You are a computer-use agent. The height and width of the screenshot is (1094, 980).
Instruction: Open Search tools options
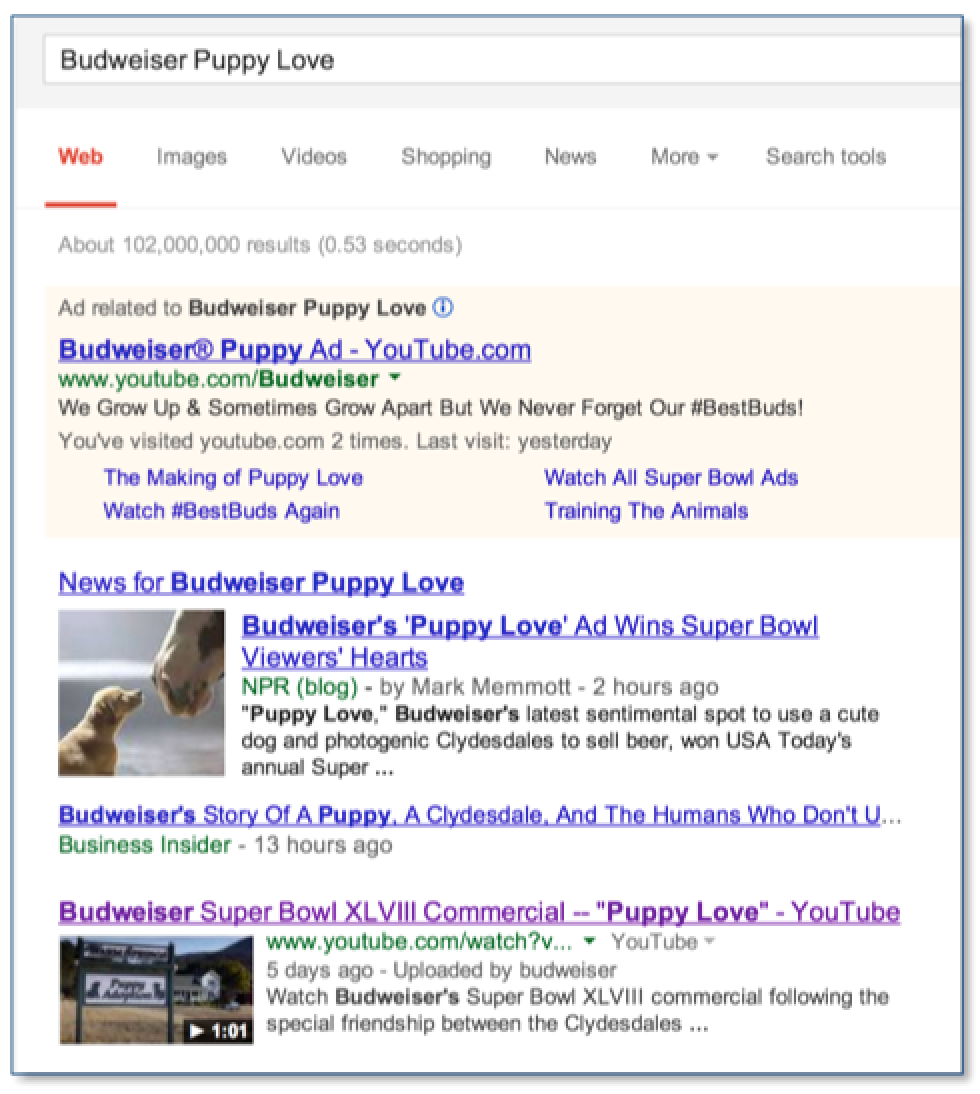pos(825,157)
